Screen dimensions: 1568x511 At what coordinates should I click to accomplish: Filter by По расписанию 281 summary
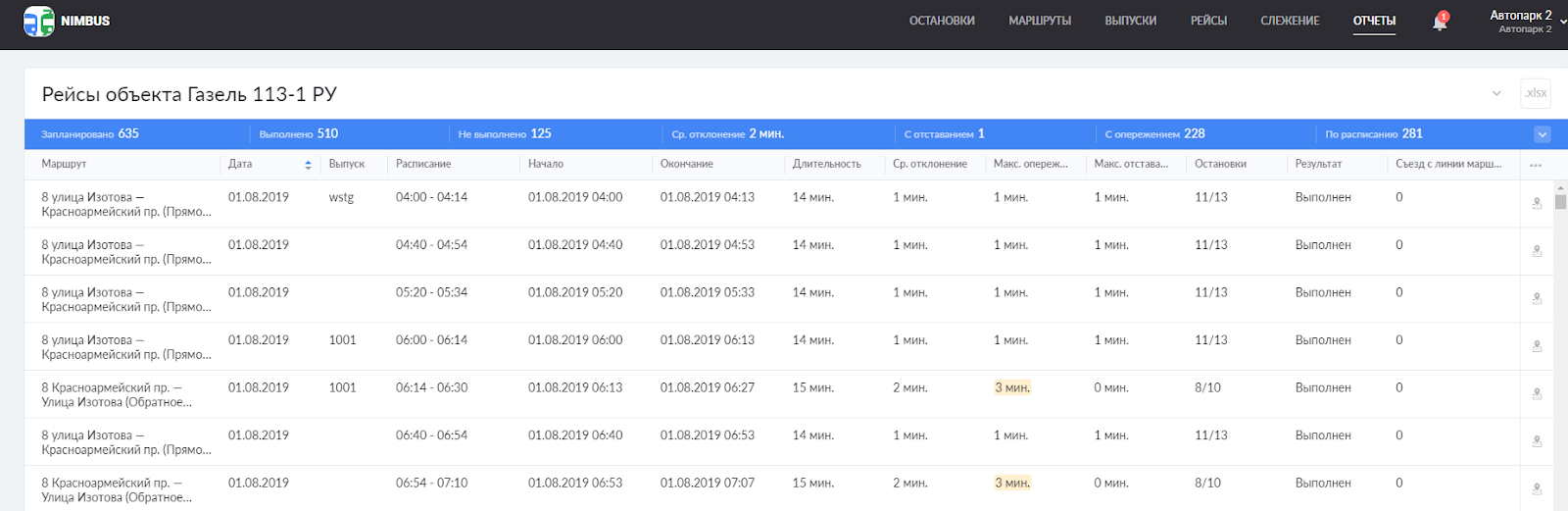point(1374,134)
